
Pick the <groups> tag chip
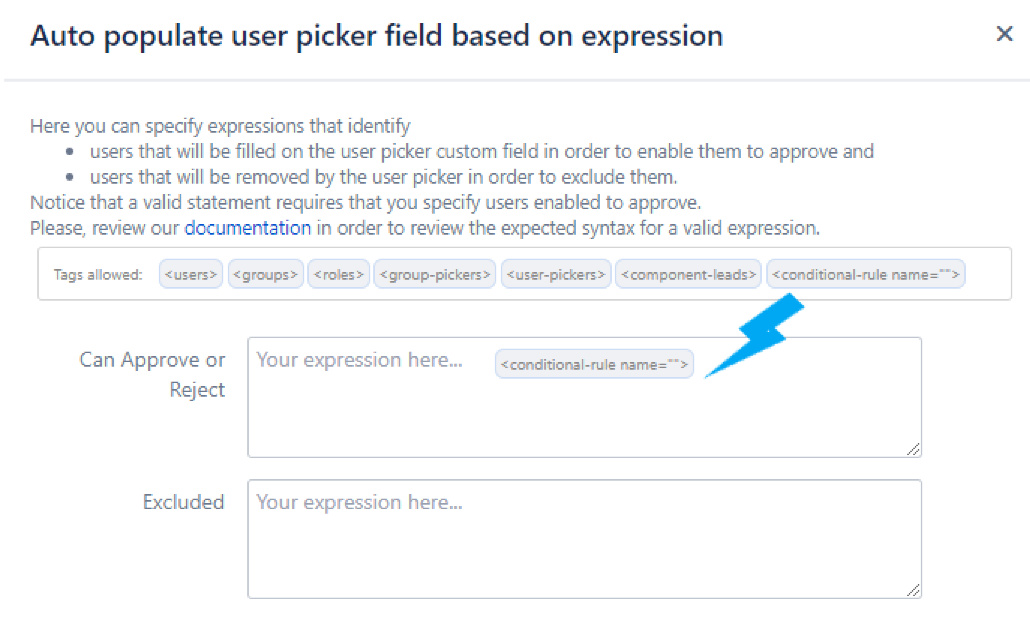coord(266,274)
